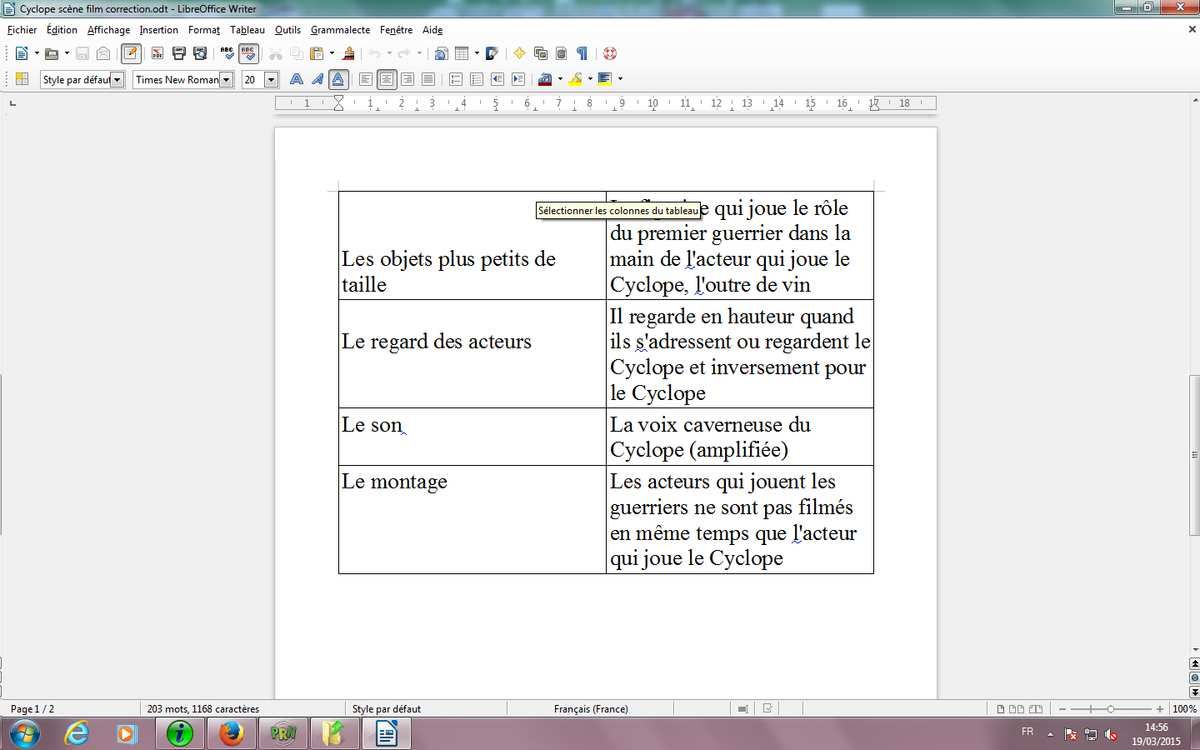The image size is (1200, 750).
Task: Export the document directly as PDF
Action: 157,53
